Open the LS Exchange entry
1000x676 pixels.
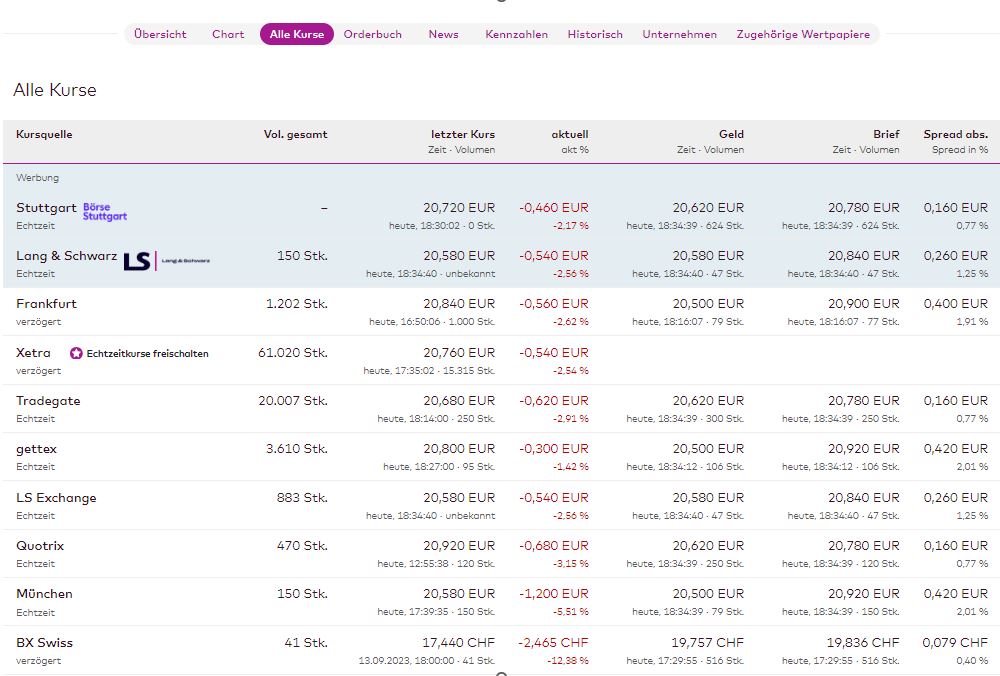pyautogui.click(x=56, y=497)
